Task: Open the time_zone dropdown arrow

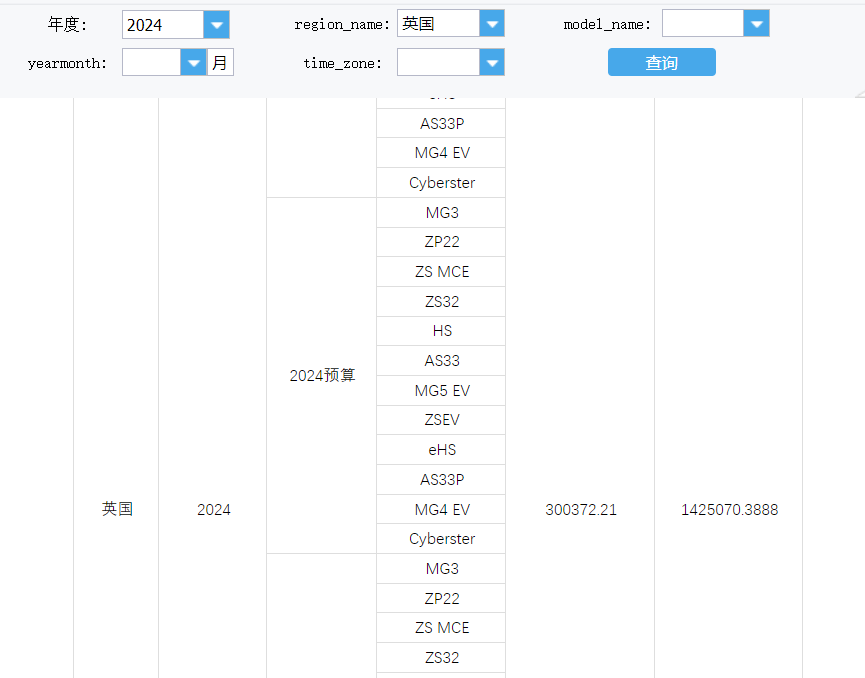Action: pos(492,62)
